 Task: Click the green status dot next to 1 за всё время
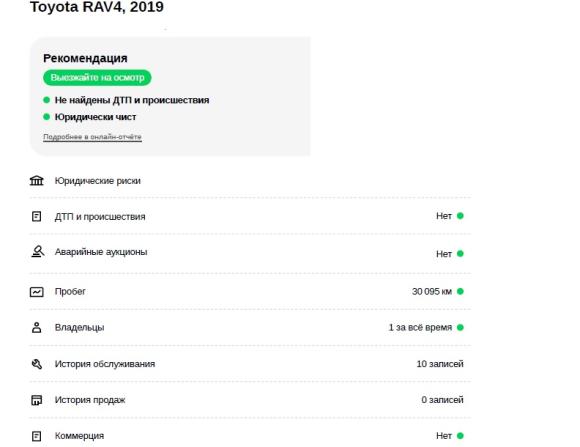[460, 327]
